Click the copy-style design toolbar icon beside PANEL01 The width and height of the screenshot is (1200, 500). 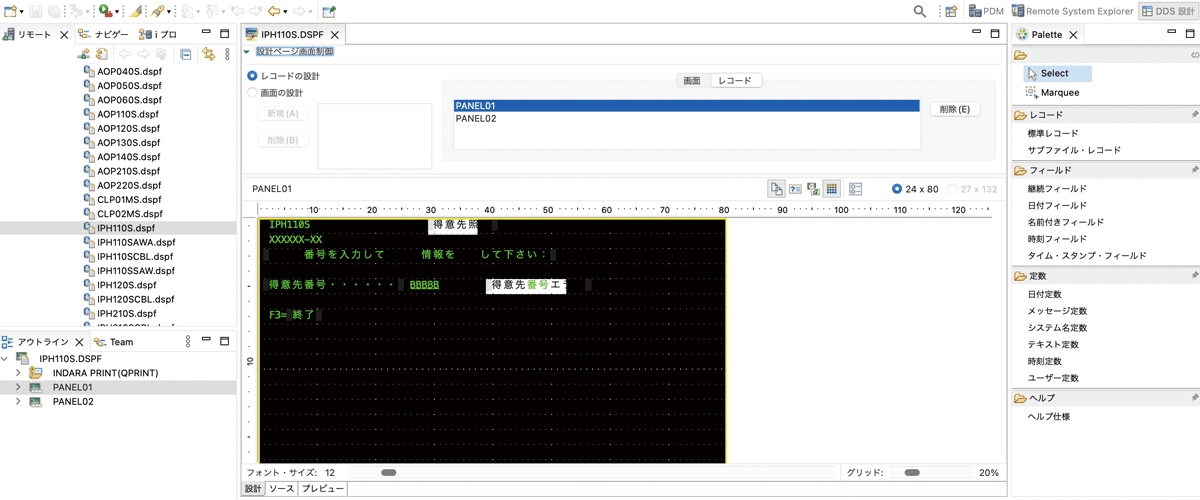(x=776, y=188)
